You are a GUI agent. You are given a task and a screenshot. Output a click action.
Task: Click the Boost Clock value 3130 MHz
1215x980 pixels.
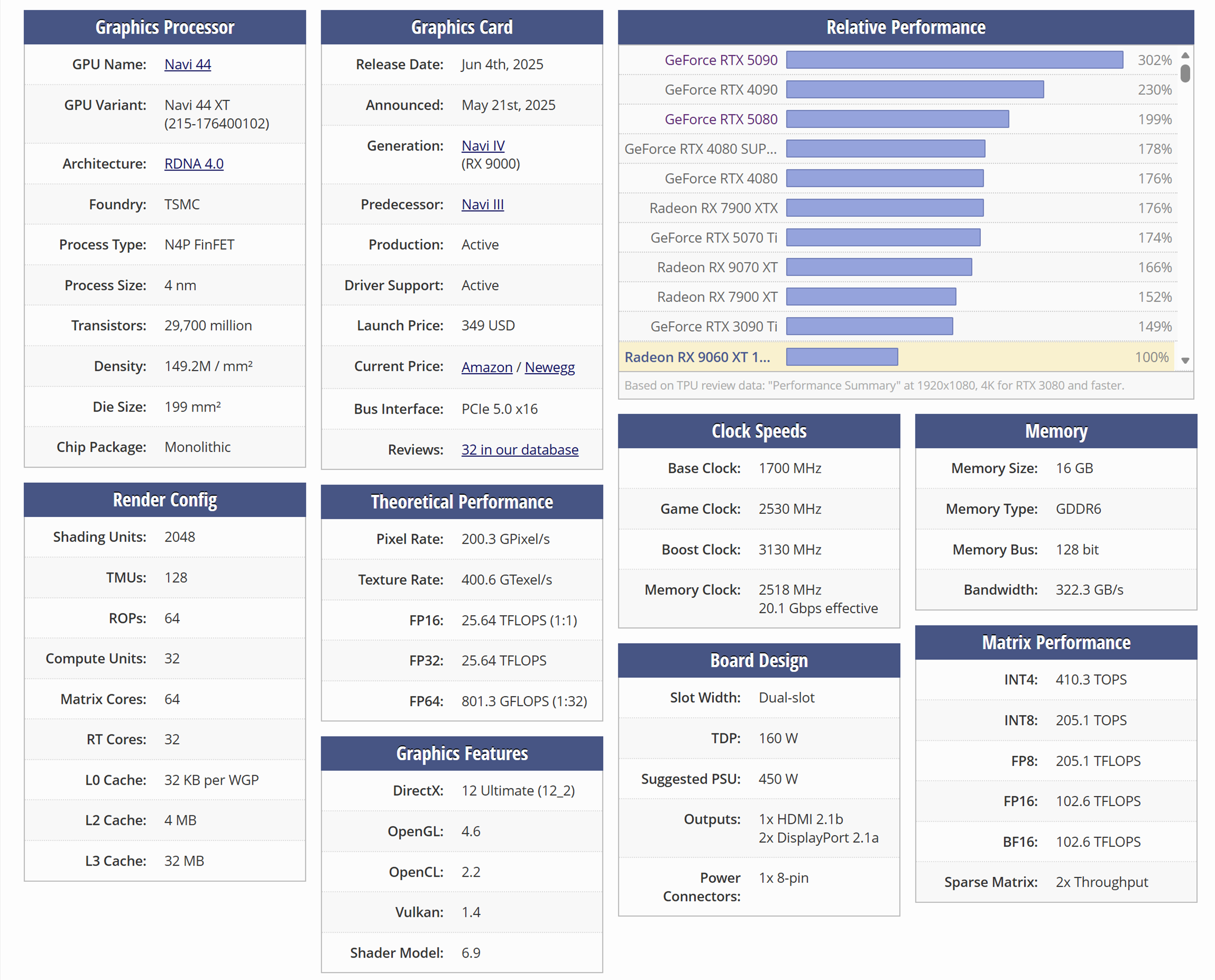790,550
